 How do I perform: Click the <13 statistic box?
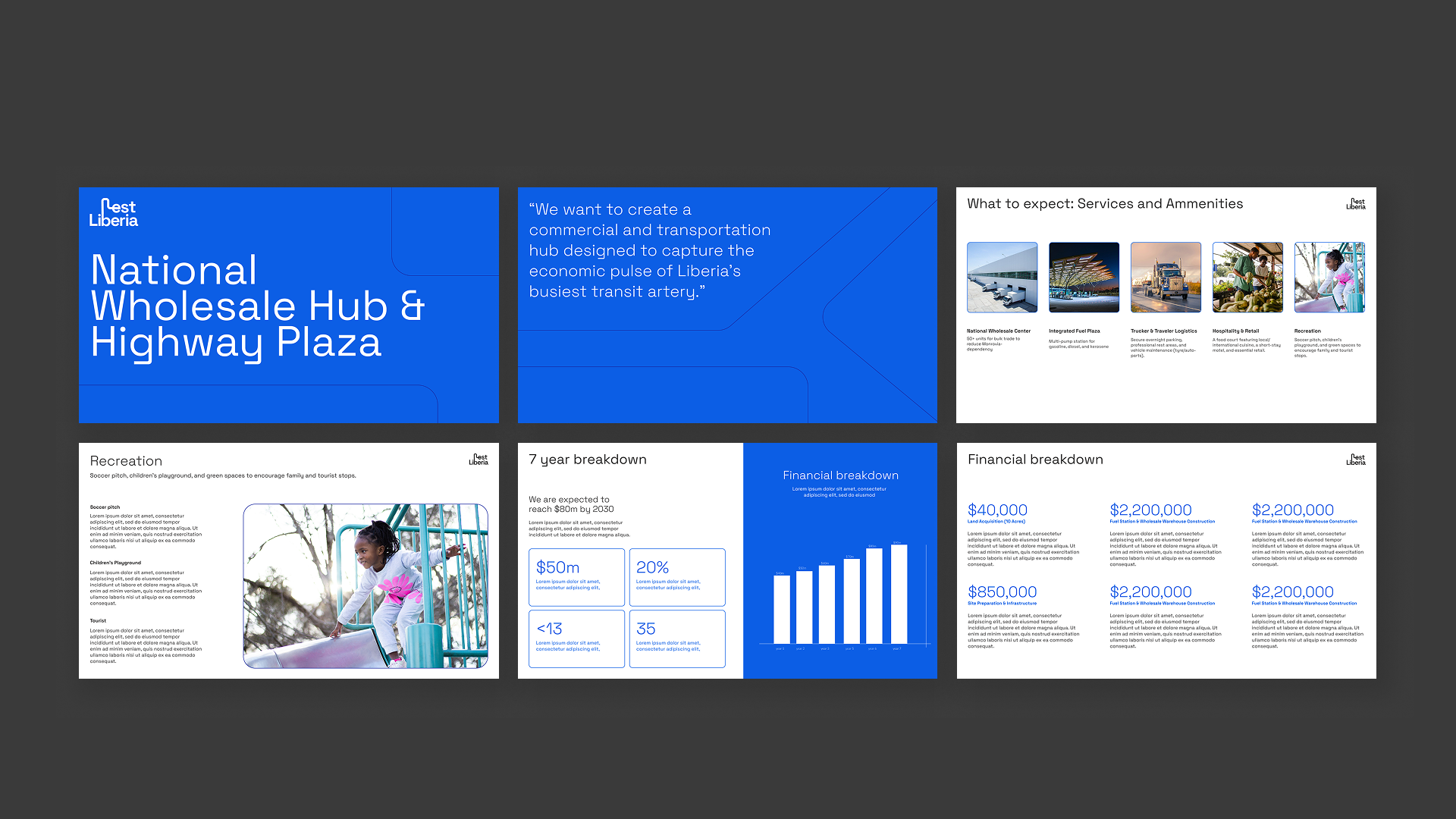576,639
